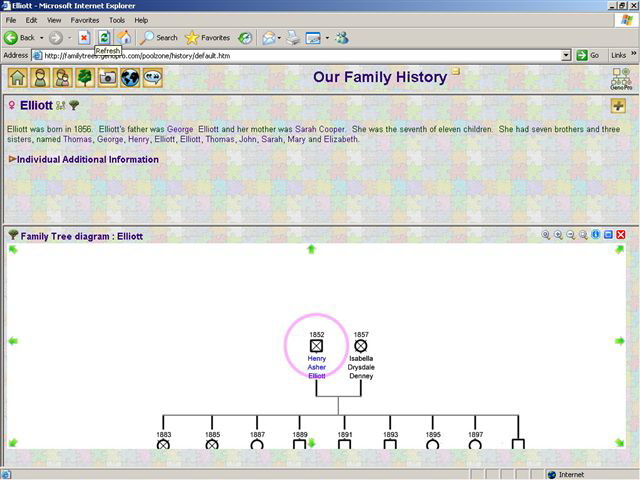Screen dimensions: 640x480
Task: Click the browser Refresh button
Action: 104,37
